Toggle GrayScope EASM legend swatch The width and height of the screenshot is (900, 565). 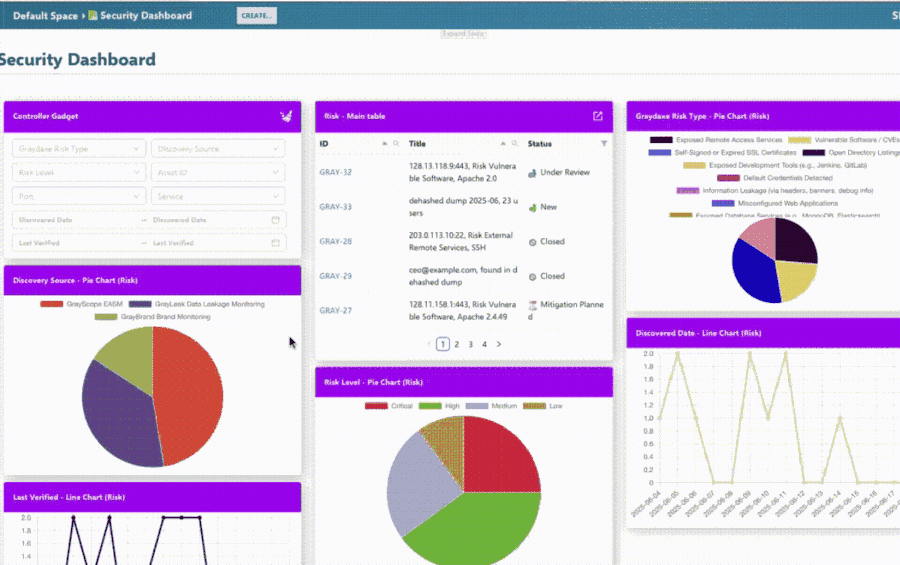click(x=52, y=304)
